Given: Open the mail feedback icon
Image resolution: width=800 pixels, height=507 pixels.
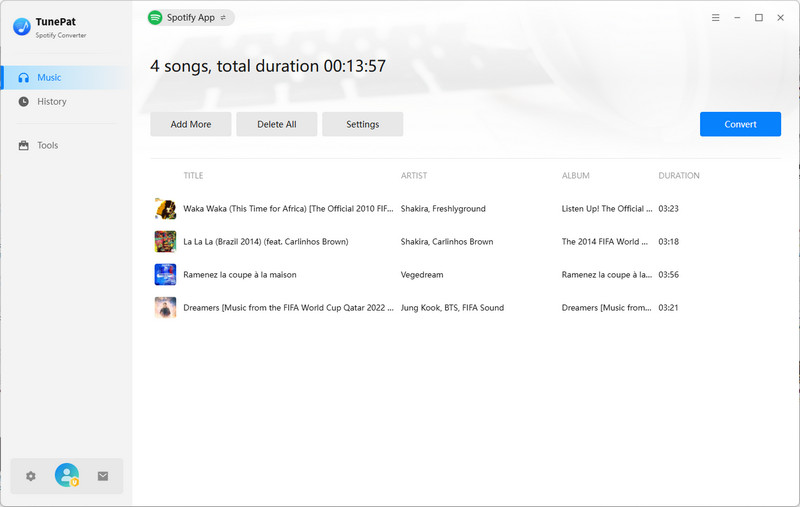Looking at the screenshot, I should click(103, 476).
